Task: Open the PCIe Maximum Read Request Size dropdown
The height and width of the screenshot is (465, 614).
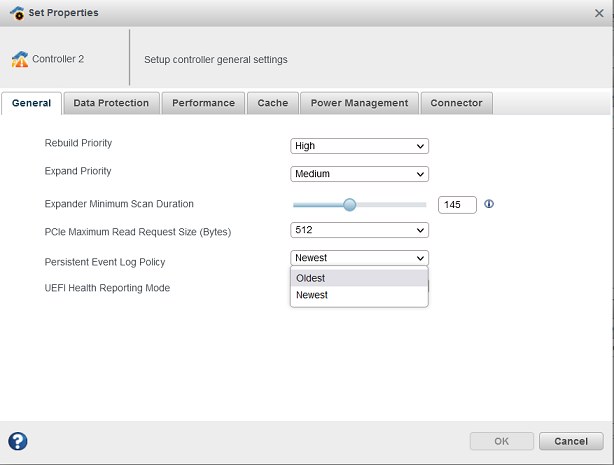Action: point(359,230)
